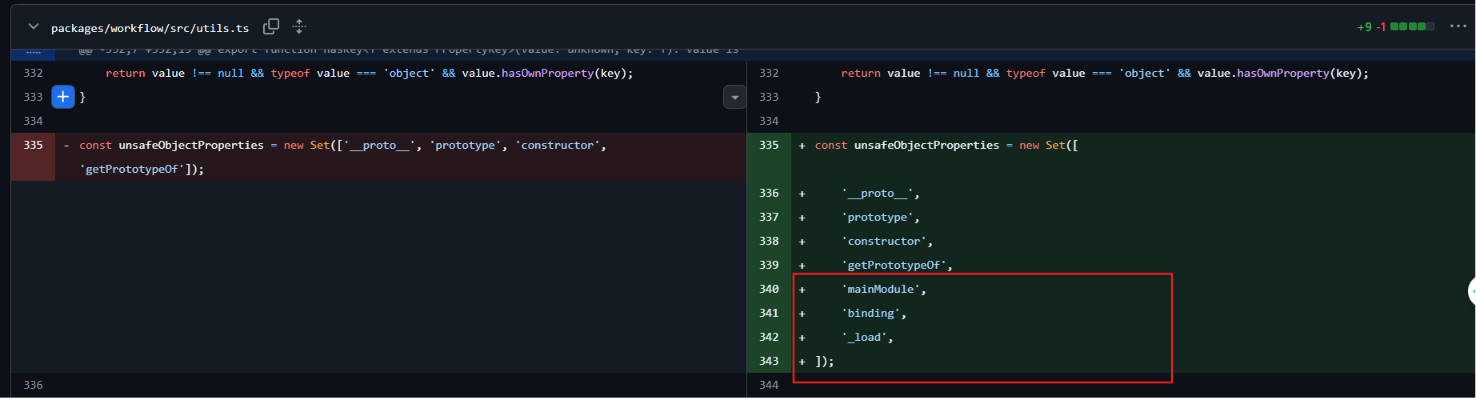Collapse the utils.ts file diff
1476x398 pixels.
(34, 27)
